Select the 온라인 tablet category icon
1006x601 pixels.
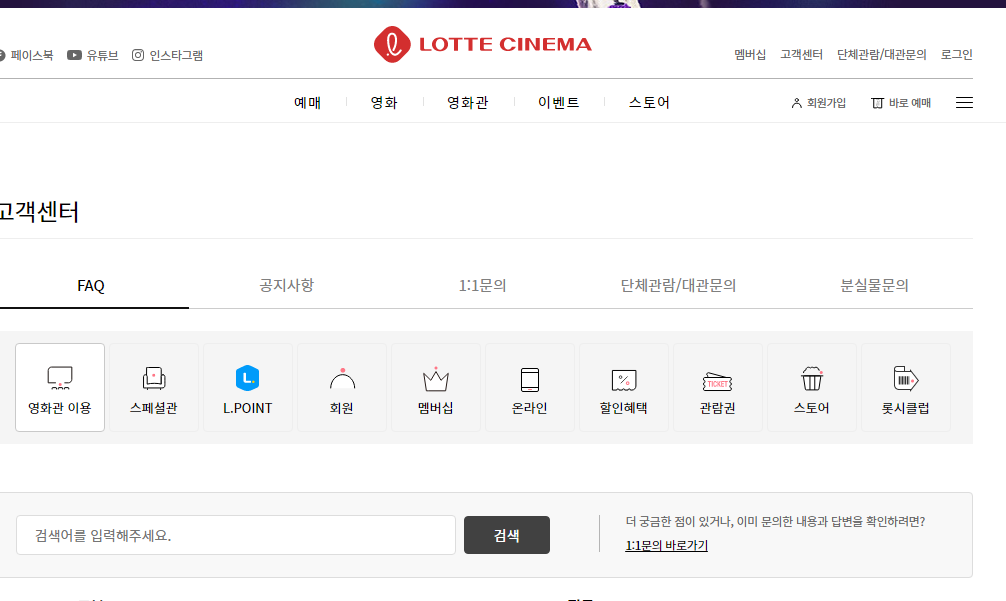[530, 387]
